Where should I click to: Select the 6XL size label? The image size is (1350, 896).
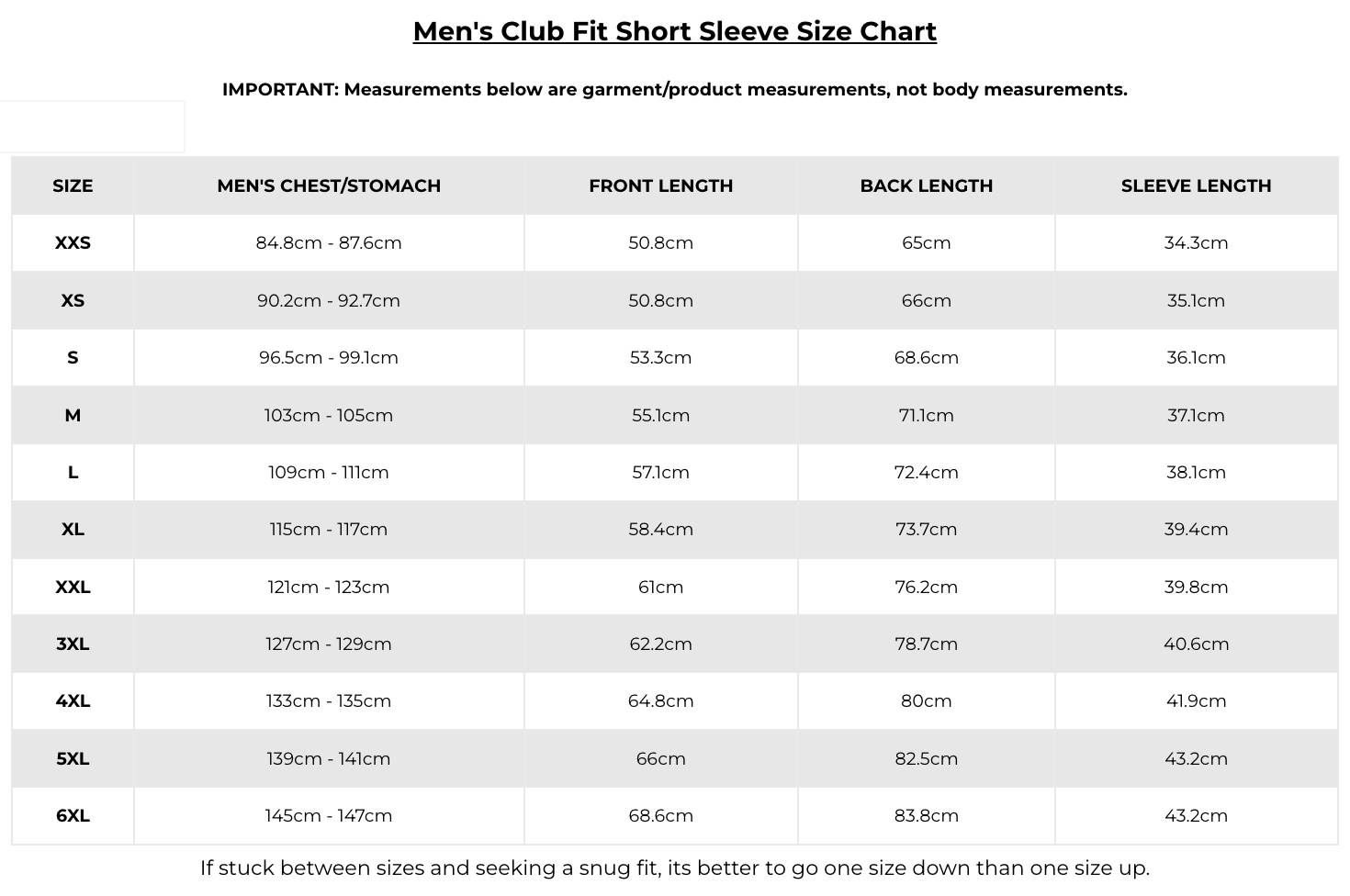(73, 815)
